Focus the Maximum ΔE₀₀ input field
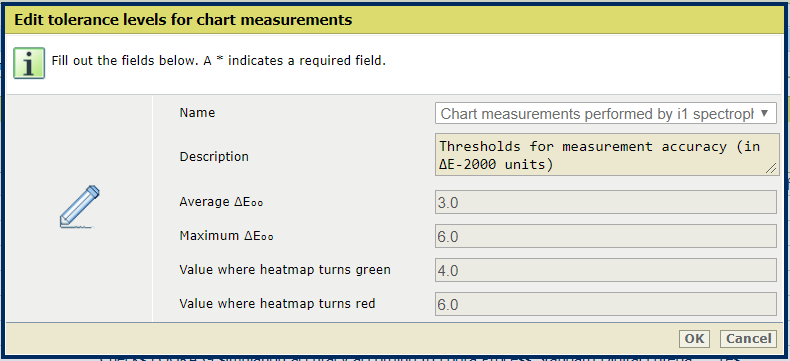This screenshot has width=790, height=361. pos(606,236)
